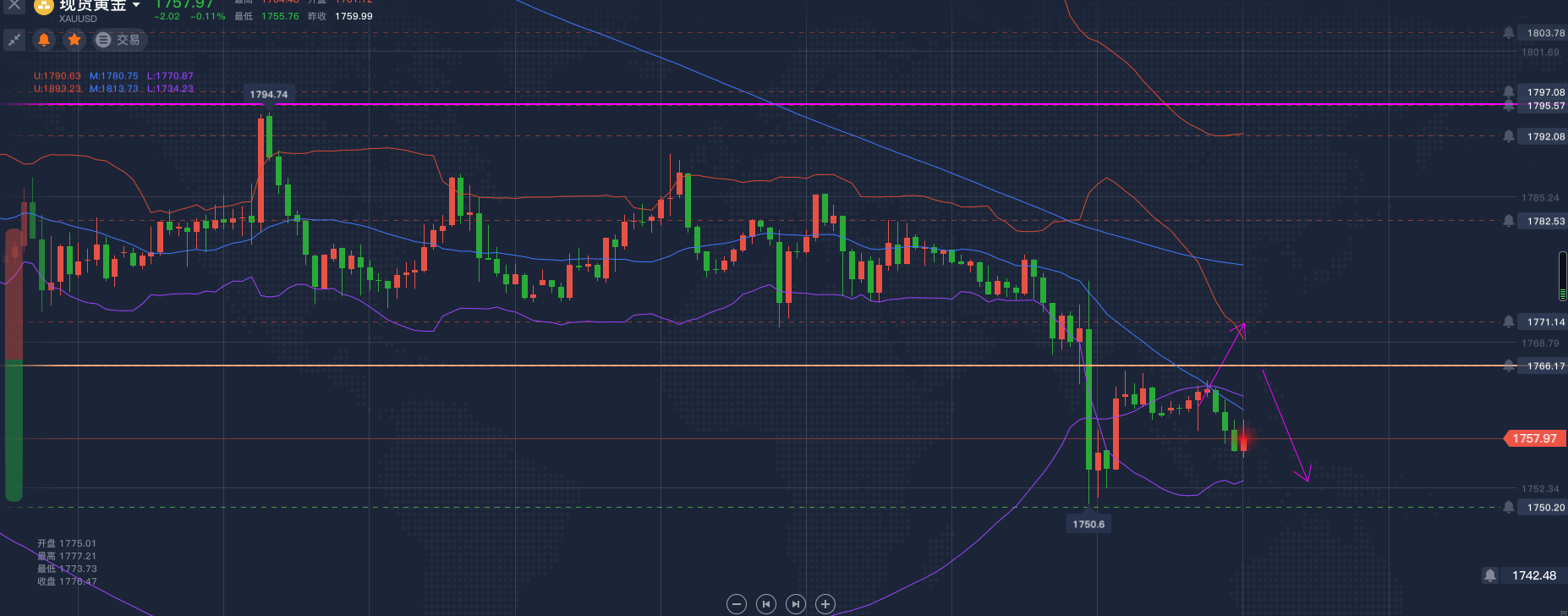This screenshot has width=1568, height=616.
Task: Toggle favorite with the orange star icon
Action: click(74, 40)
